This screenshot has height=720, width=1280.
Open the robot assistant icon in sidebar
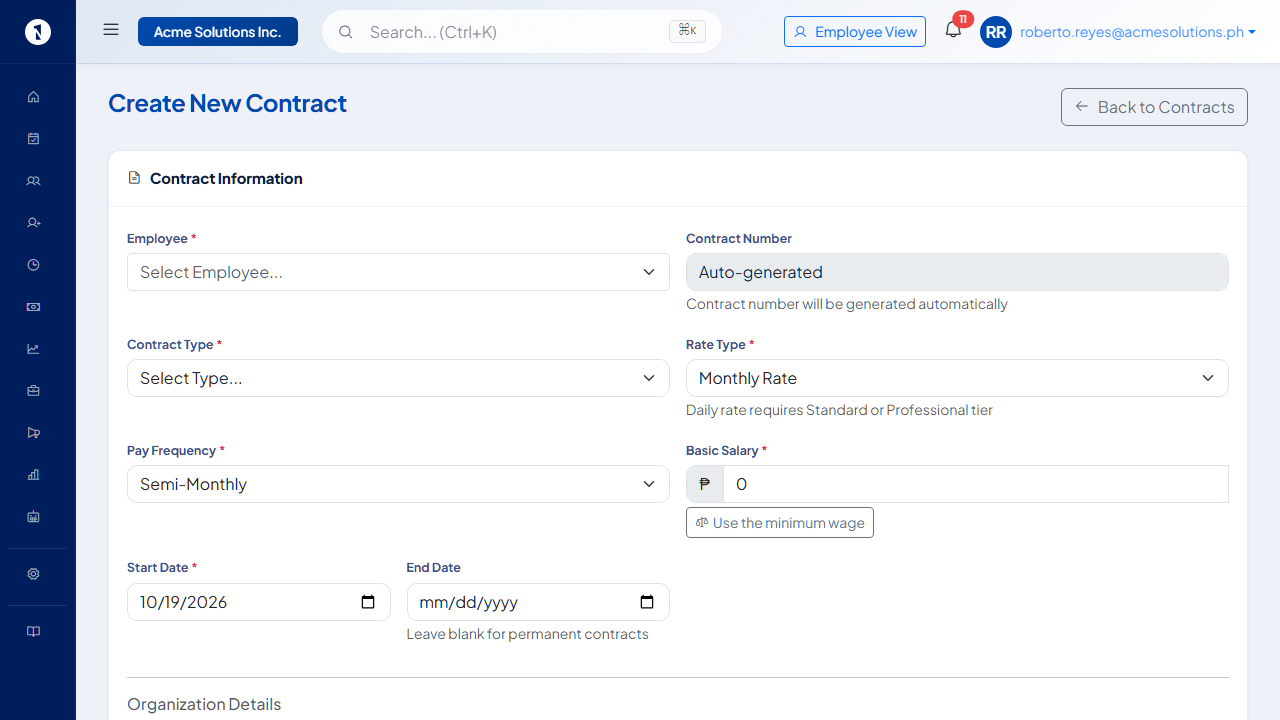coord(33,517)
